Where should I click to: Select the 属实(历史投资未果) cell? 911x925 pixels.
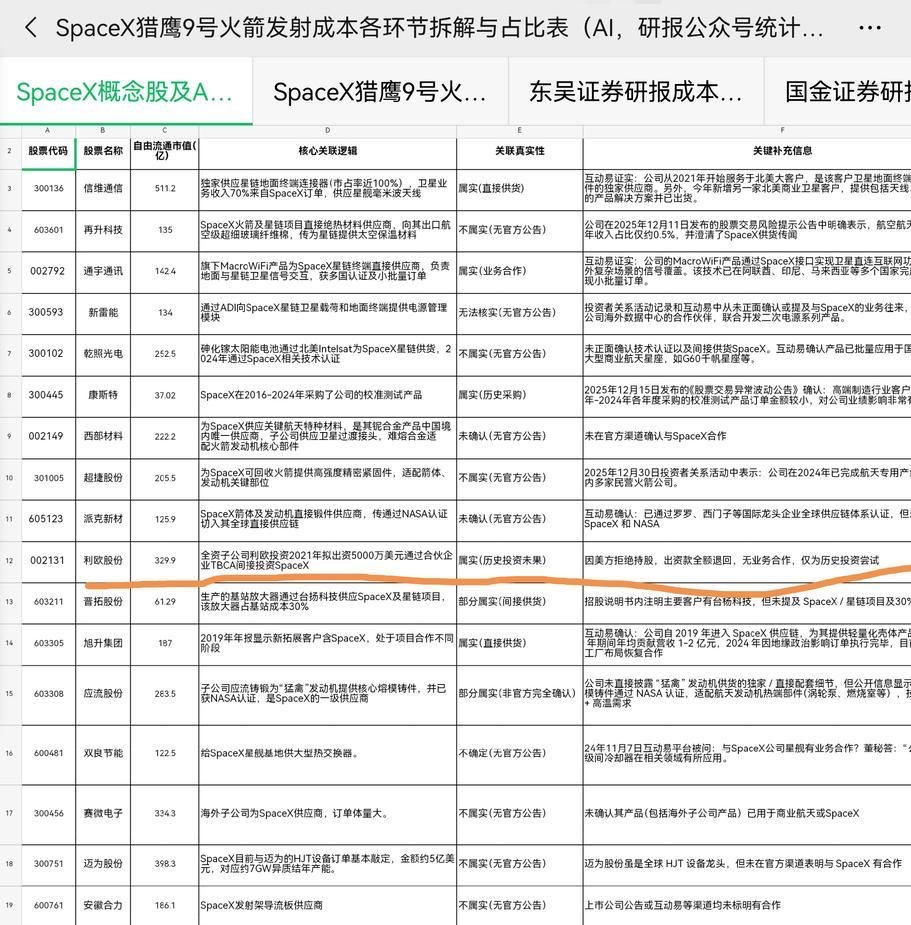pyautogui.click(x=519, y=560)
